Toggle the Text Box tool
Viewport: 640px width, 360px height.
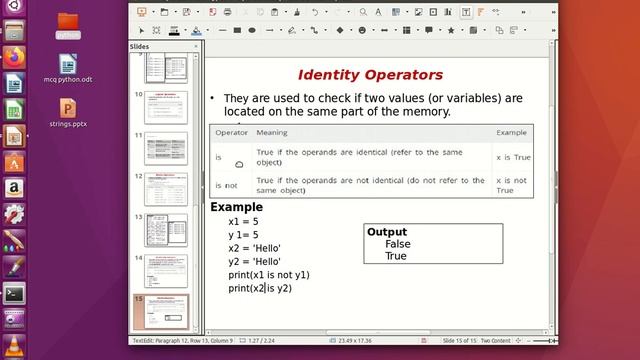tap(466, 12)
